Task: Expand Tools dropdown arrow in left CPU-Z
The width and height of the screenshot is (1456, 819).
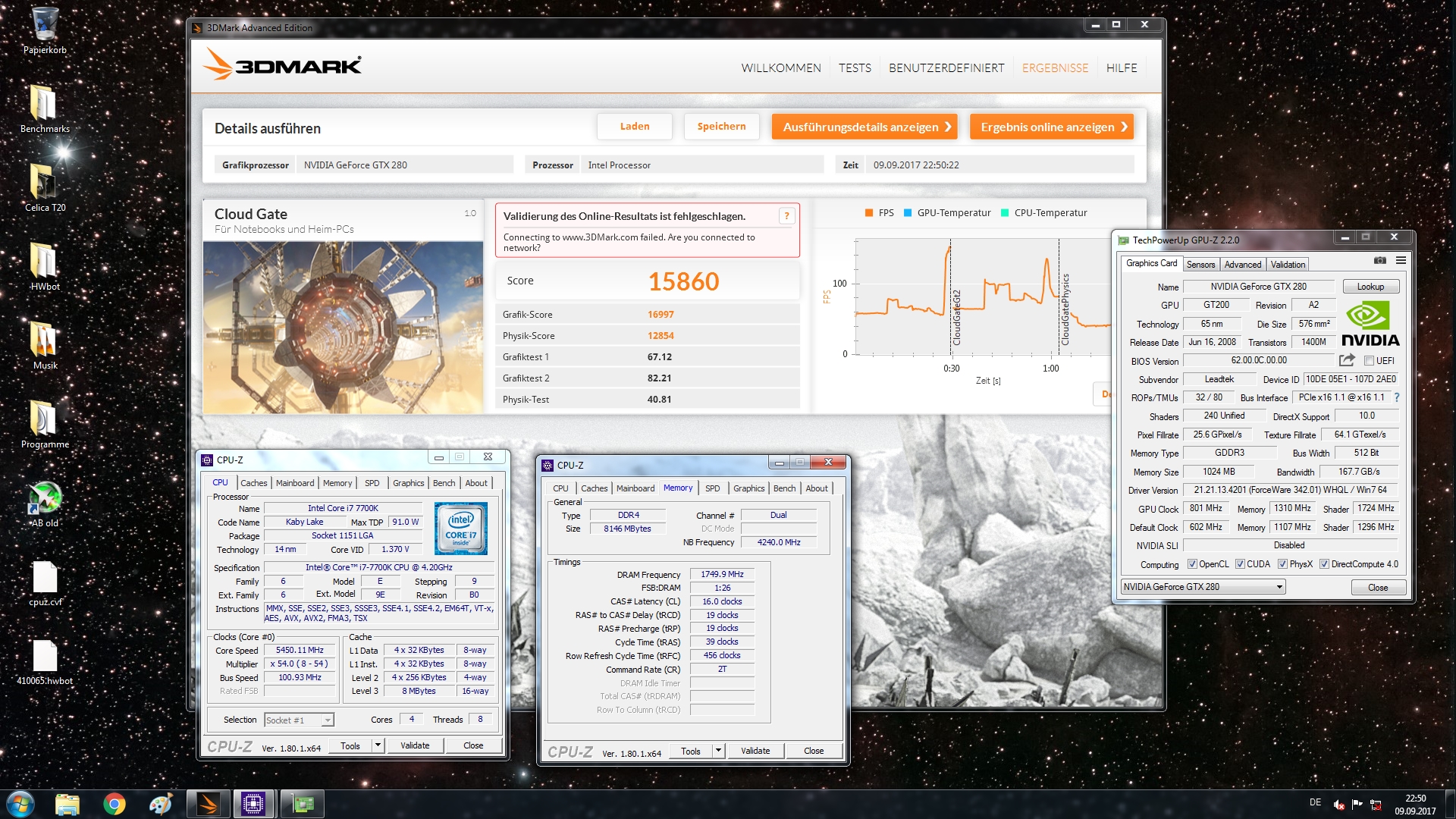Action: click(378, 745)
